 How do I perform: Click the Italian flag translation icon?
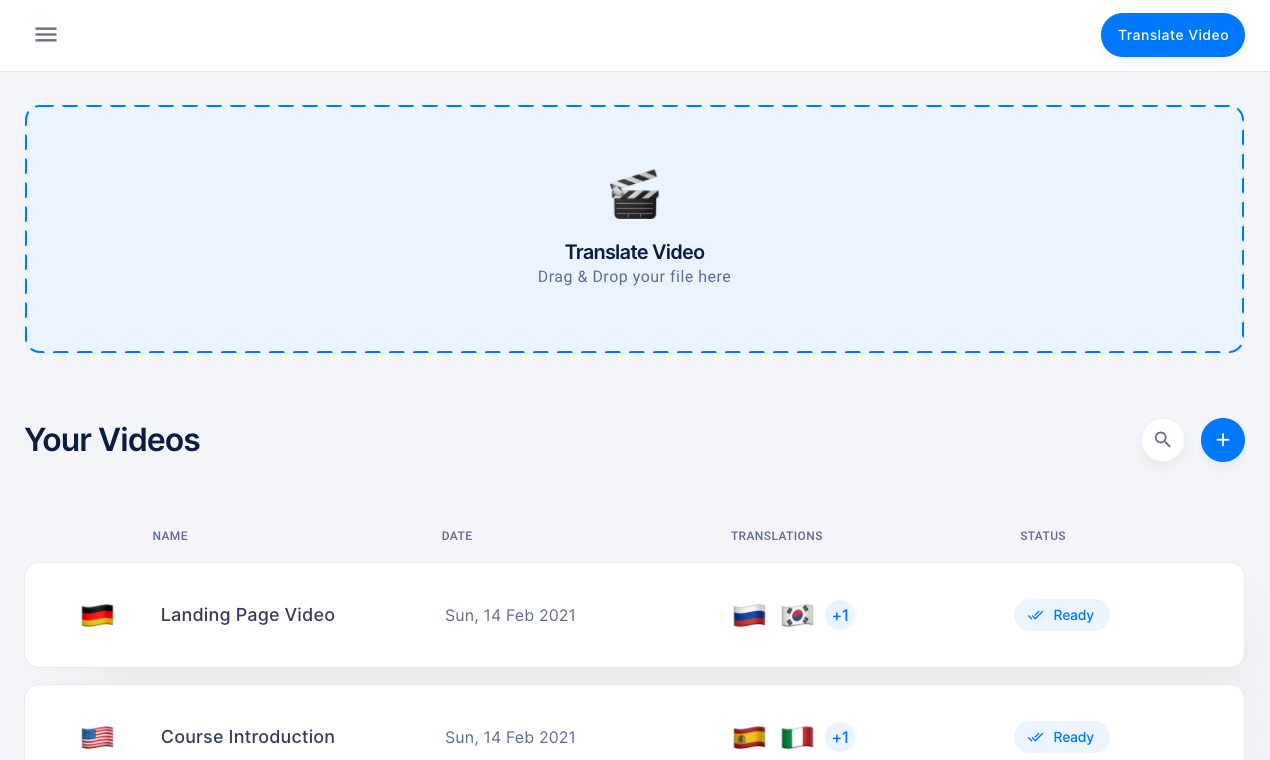(795, 737)
